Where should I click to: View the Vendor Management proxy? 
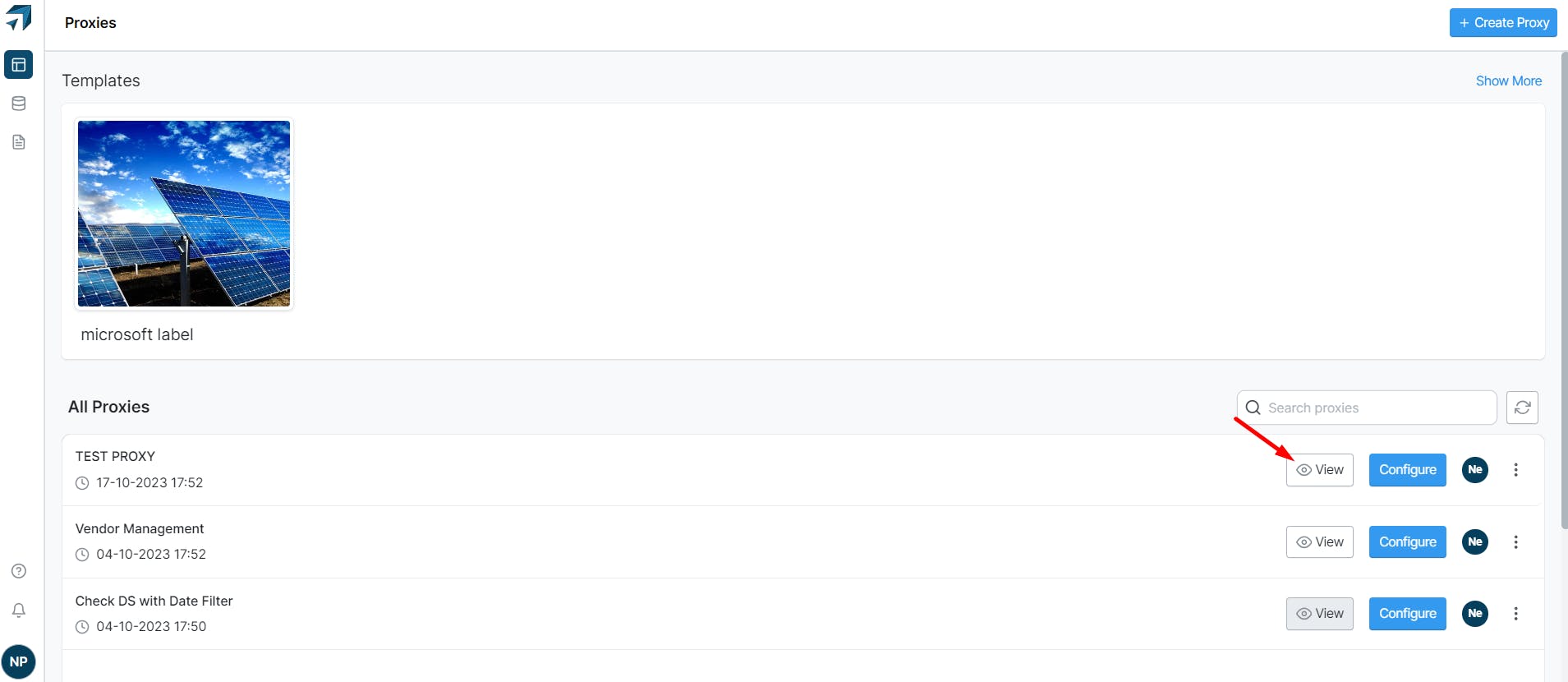coord(1319,542)
